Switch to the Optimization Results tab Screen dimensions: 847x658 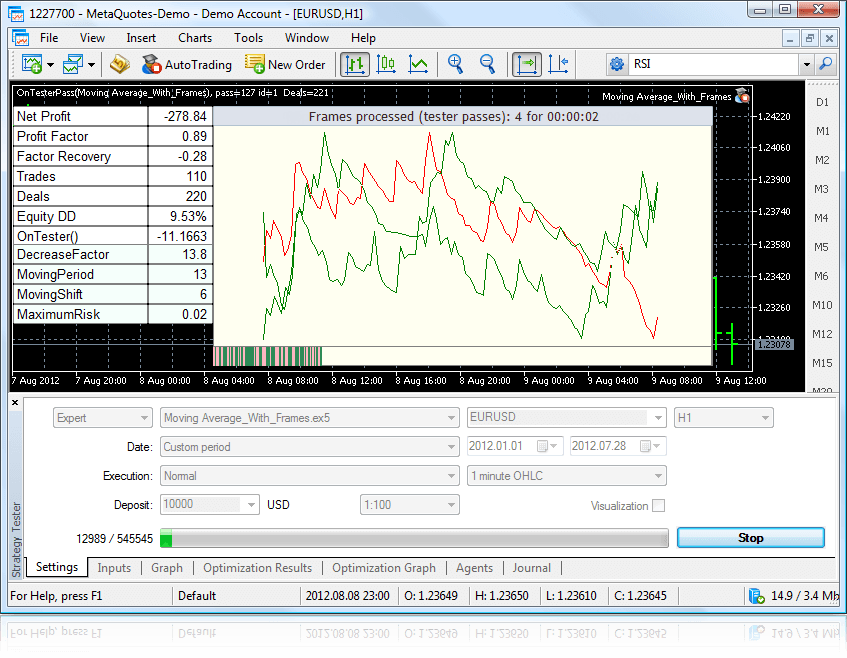pyautogui.click(x=257, y=568)
